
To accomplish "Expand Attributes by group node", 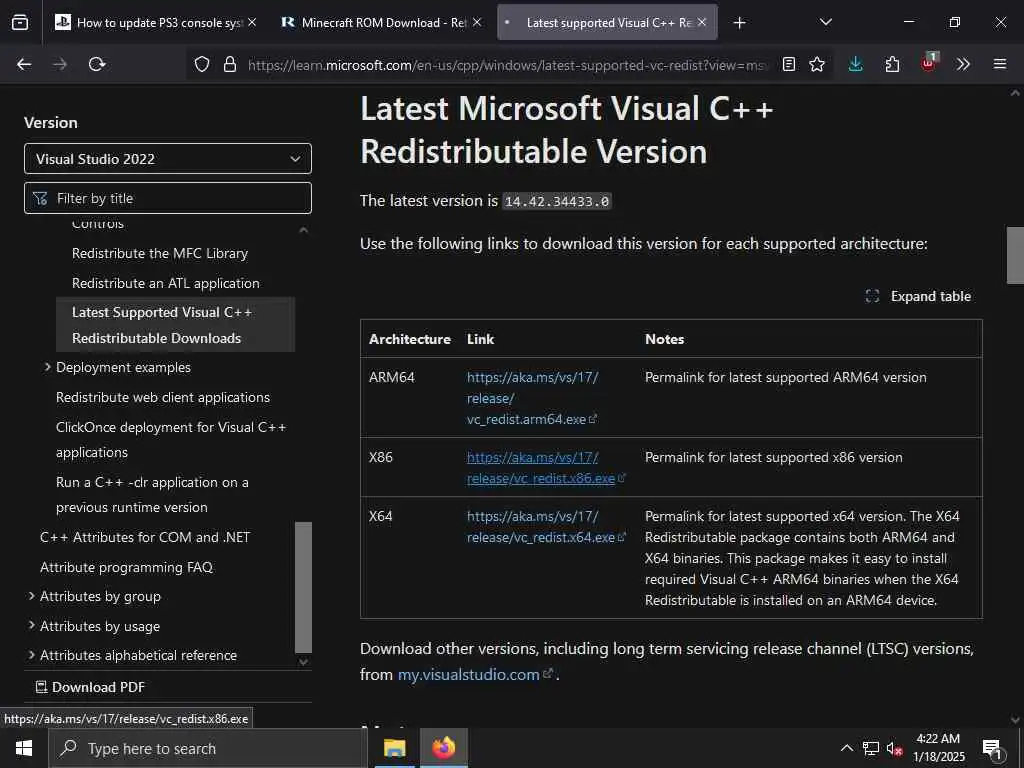I will coord(31,596).
